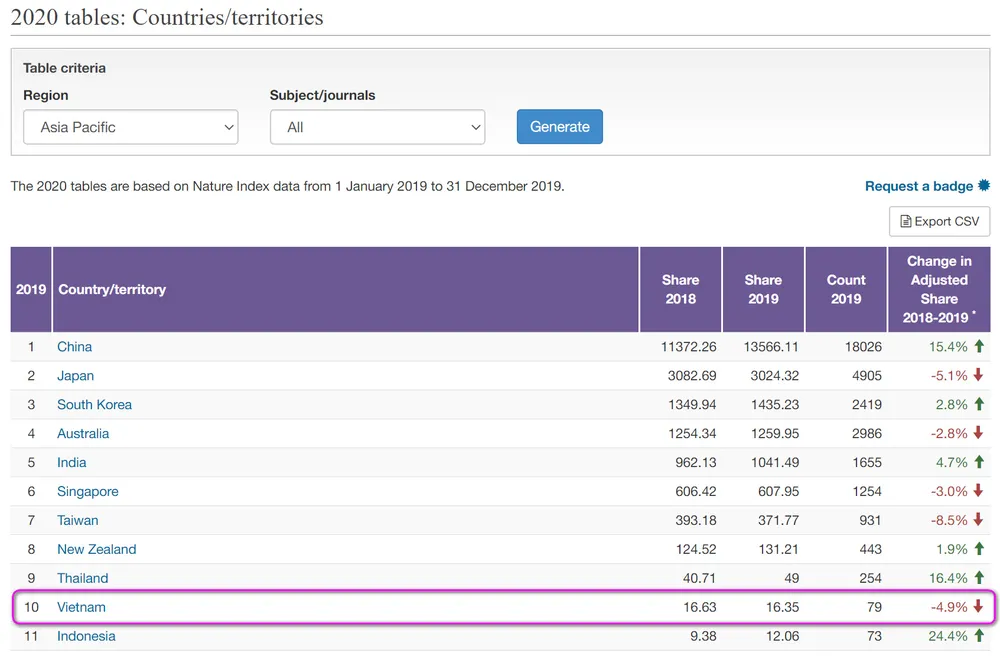Click the green up arrow in Thailand row
This screenshot has height=656, width=1000.
[x=979, y=578]
